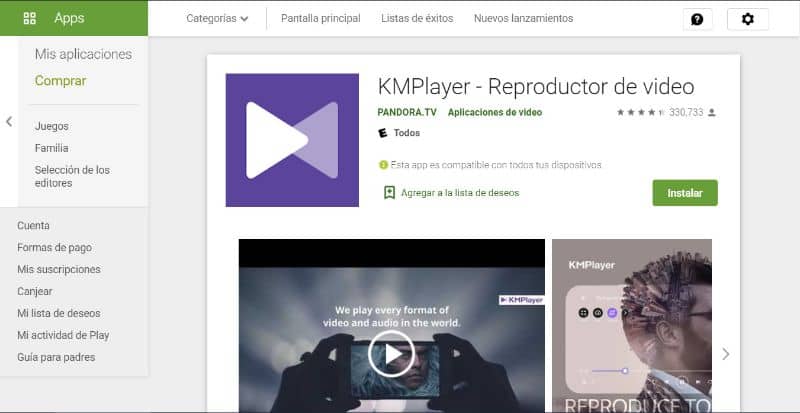Click the green compatibility info icon
Viewport: 800px width, 413px height.
(383, 165)
